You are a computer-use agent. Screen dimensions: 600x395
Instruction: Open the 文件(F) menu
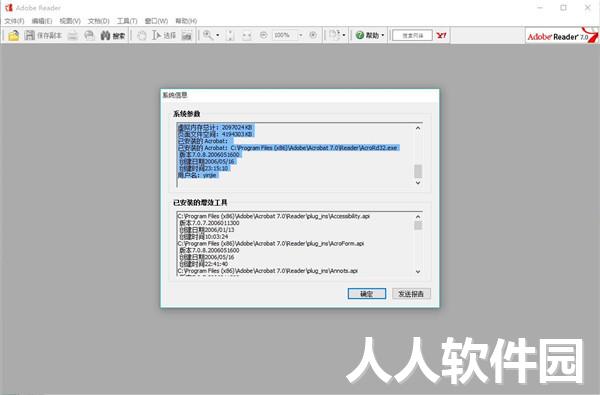(14, 21)
